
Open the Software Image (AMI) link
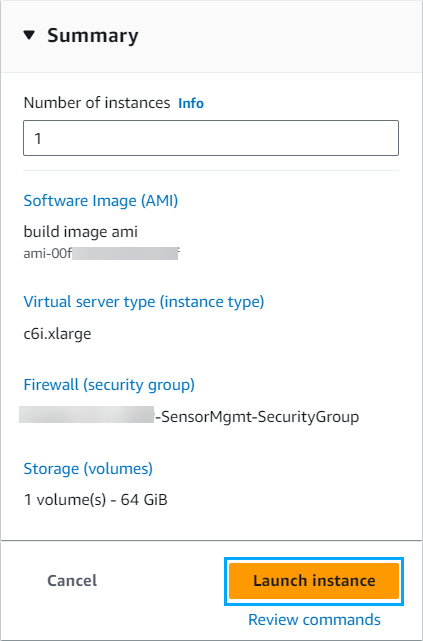pyautogui.click(x=101, y=201)
